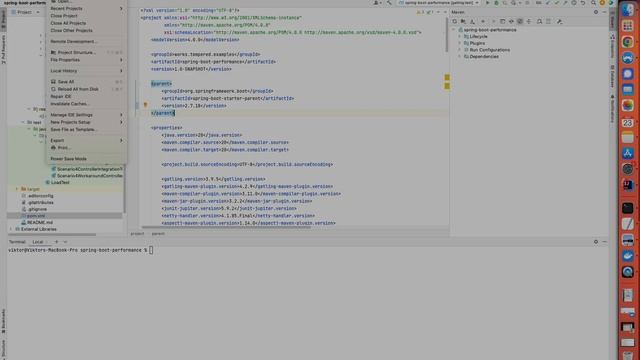
Task: Expand the target folder
Action: pyautogui.click(x=17, y=189)
